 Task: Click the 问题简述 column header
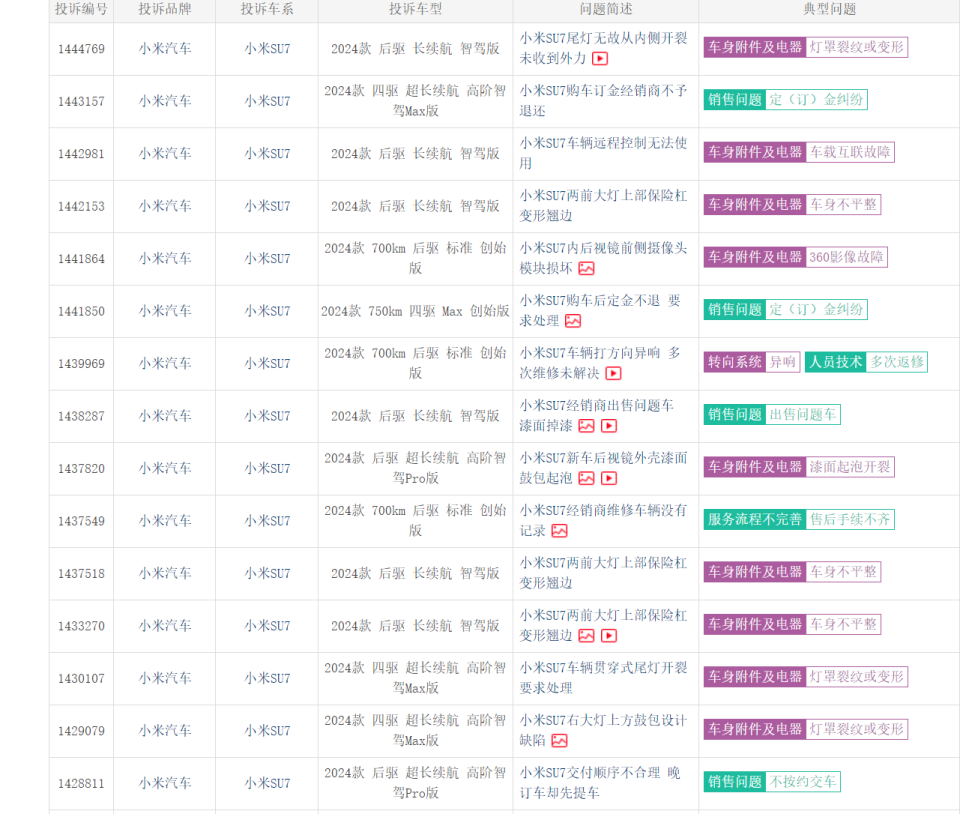point(606,9)
